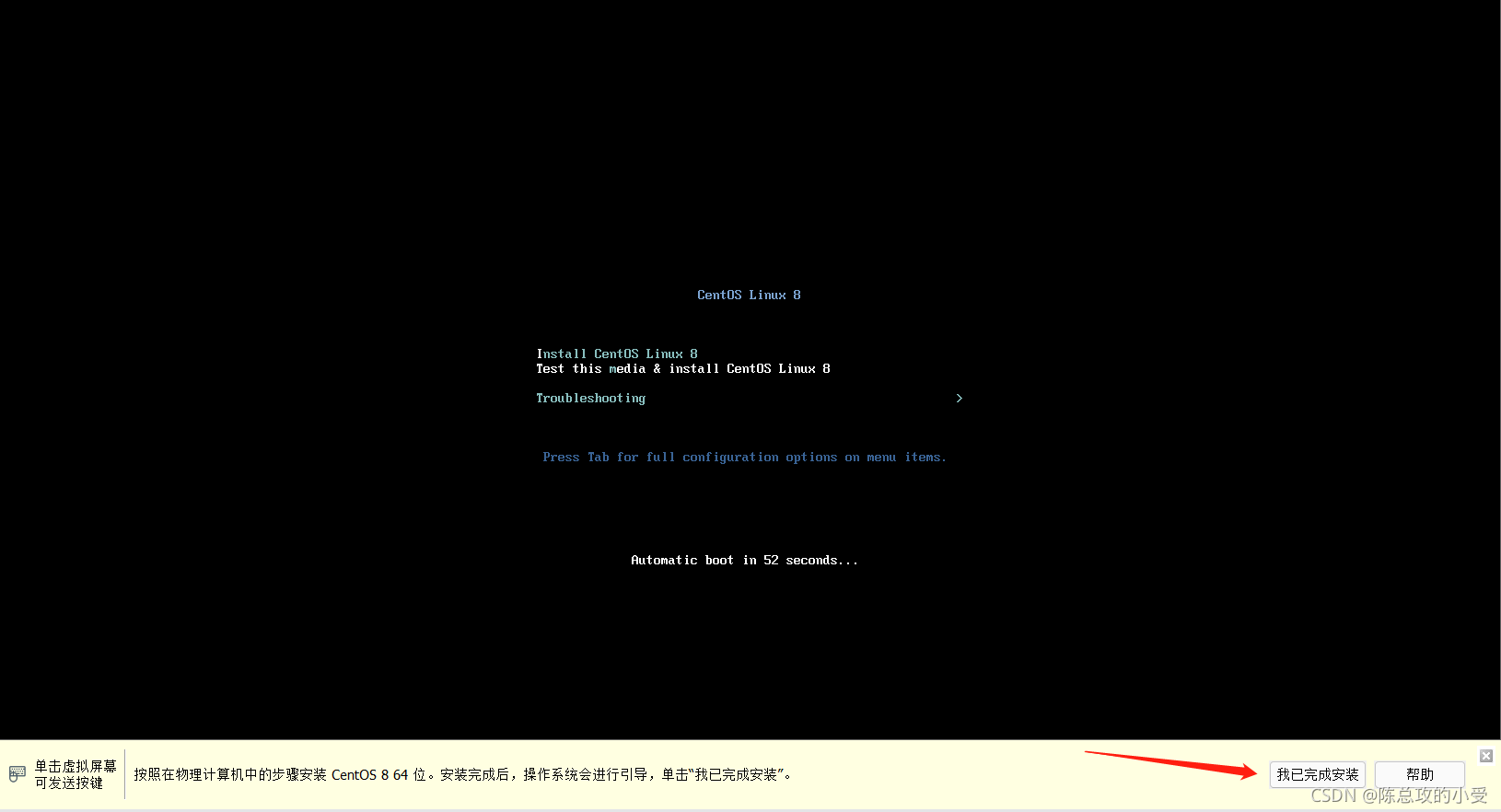Close the yellow installation hint bar
Image resolution: width=1501 pixels, height=812 pixels.
(x=1485, y=756)
